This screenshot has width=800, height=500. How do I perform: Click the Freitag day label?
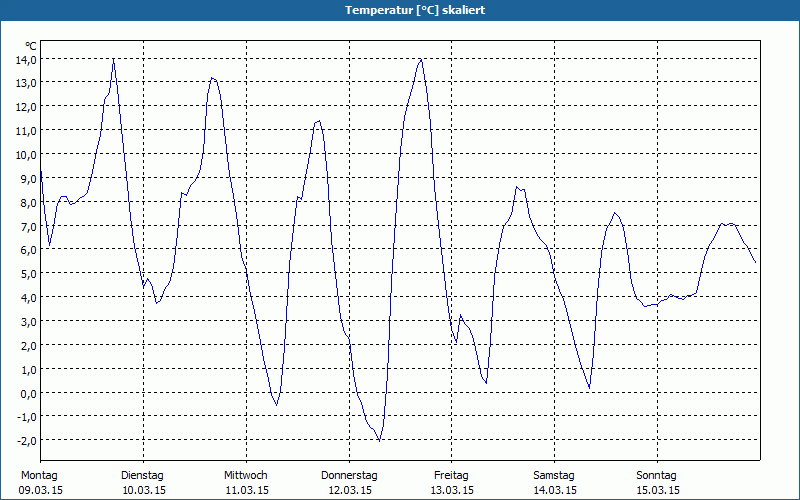point(451,475)
